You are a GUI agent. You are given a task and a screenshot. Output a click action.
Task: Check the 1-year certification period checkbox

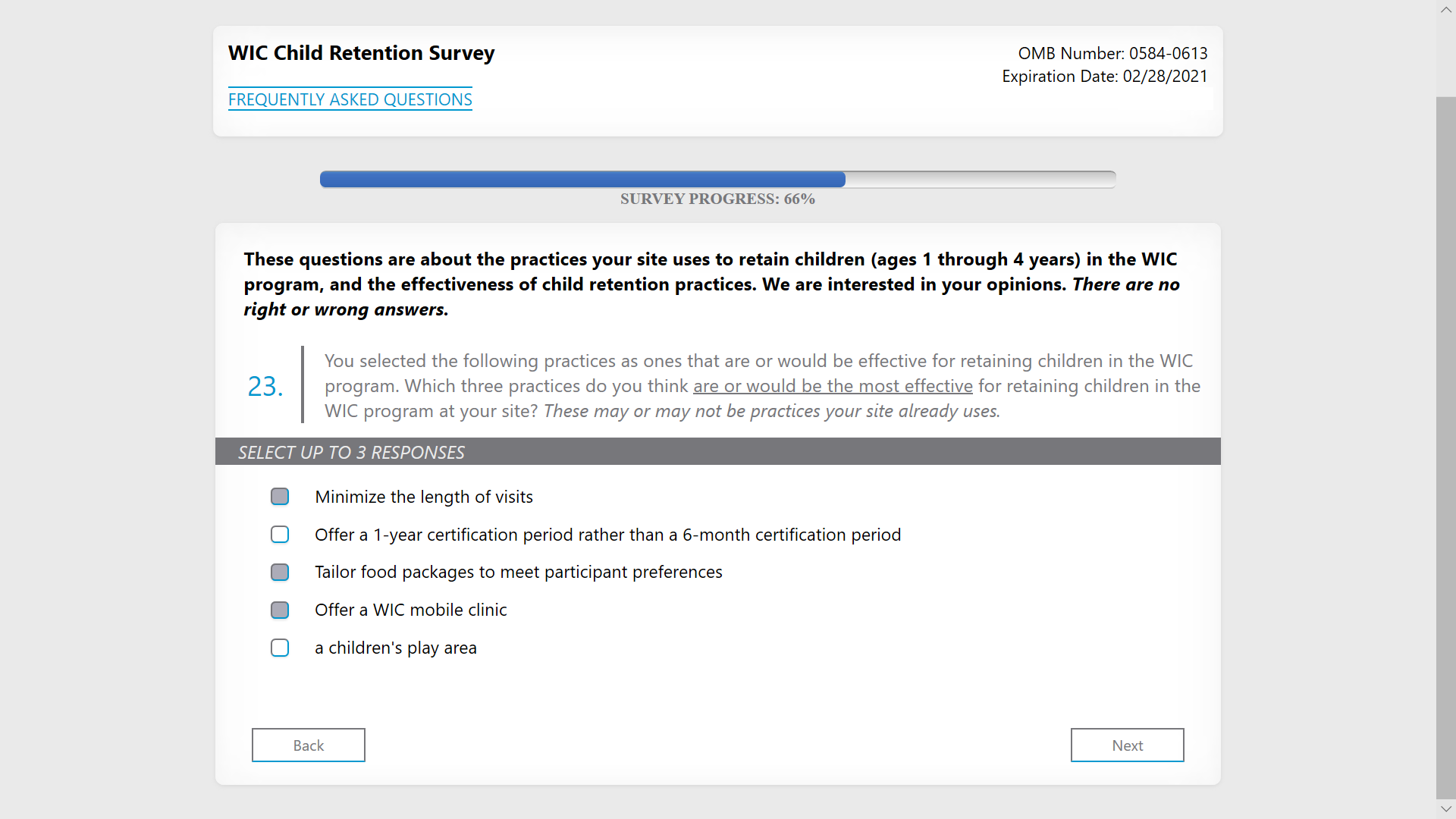(x=280, y=535)
